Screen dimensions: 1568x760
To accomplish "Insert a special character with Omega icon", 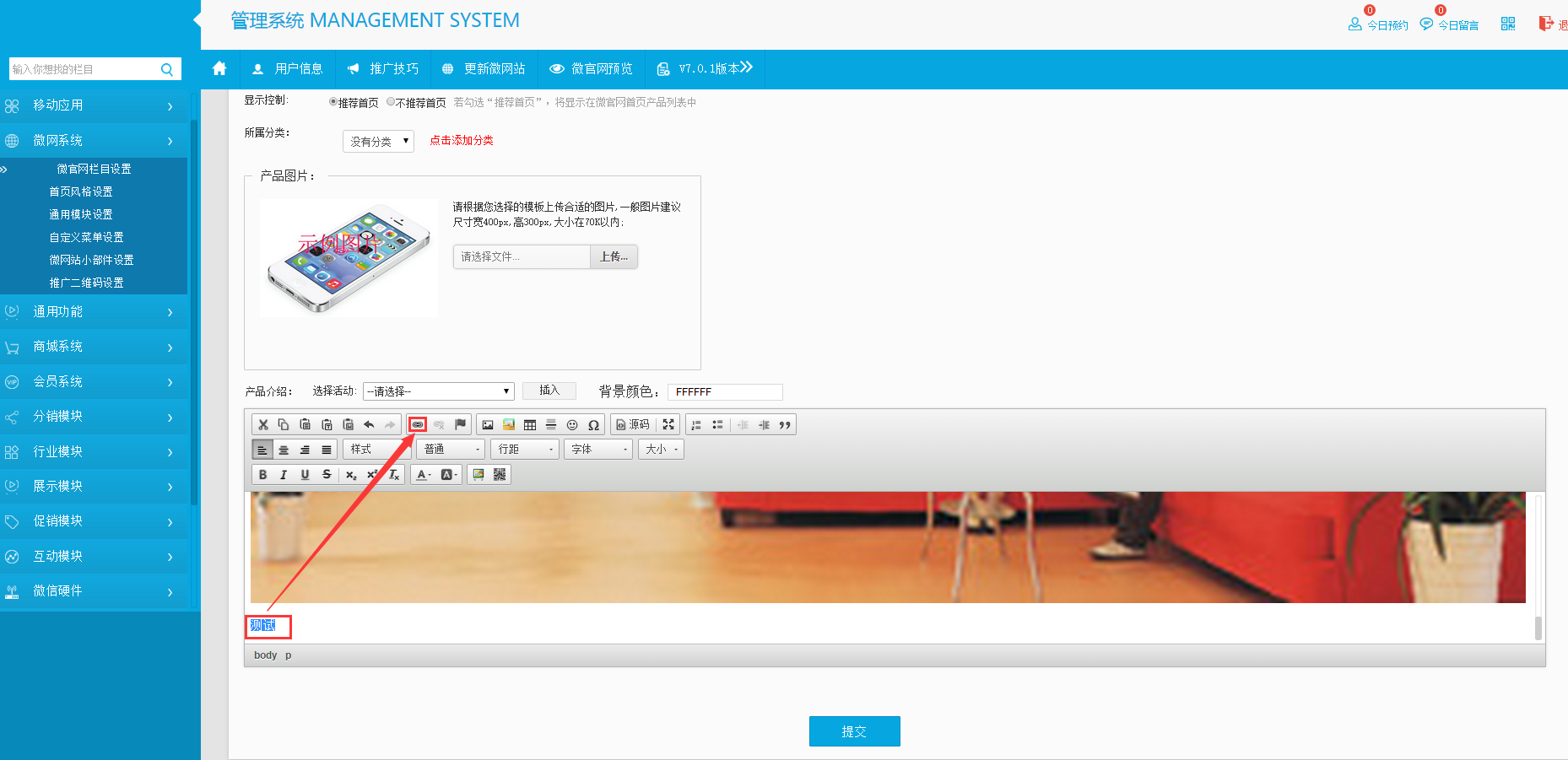I will pyautogui.click(x=593, y=424).
